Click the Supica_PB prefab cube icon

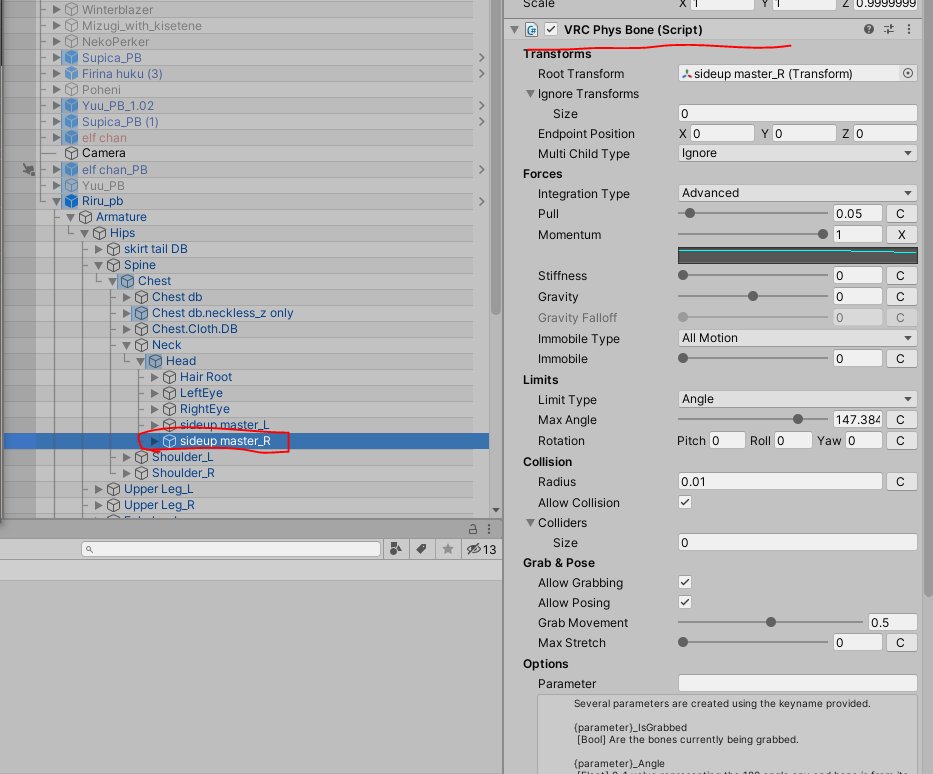(x=71, y=58)
